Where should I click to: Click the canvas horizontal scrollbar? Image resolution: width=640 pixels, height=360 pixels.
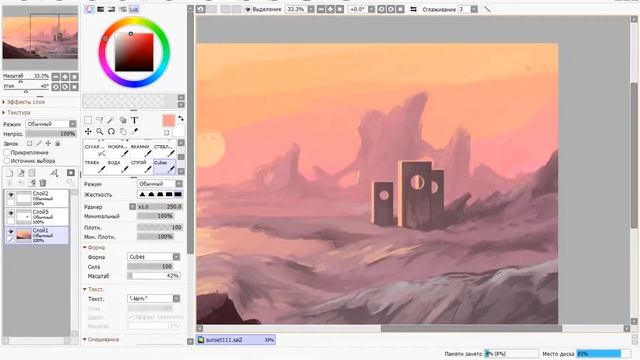[x=471, y=328]
